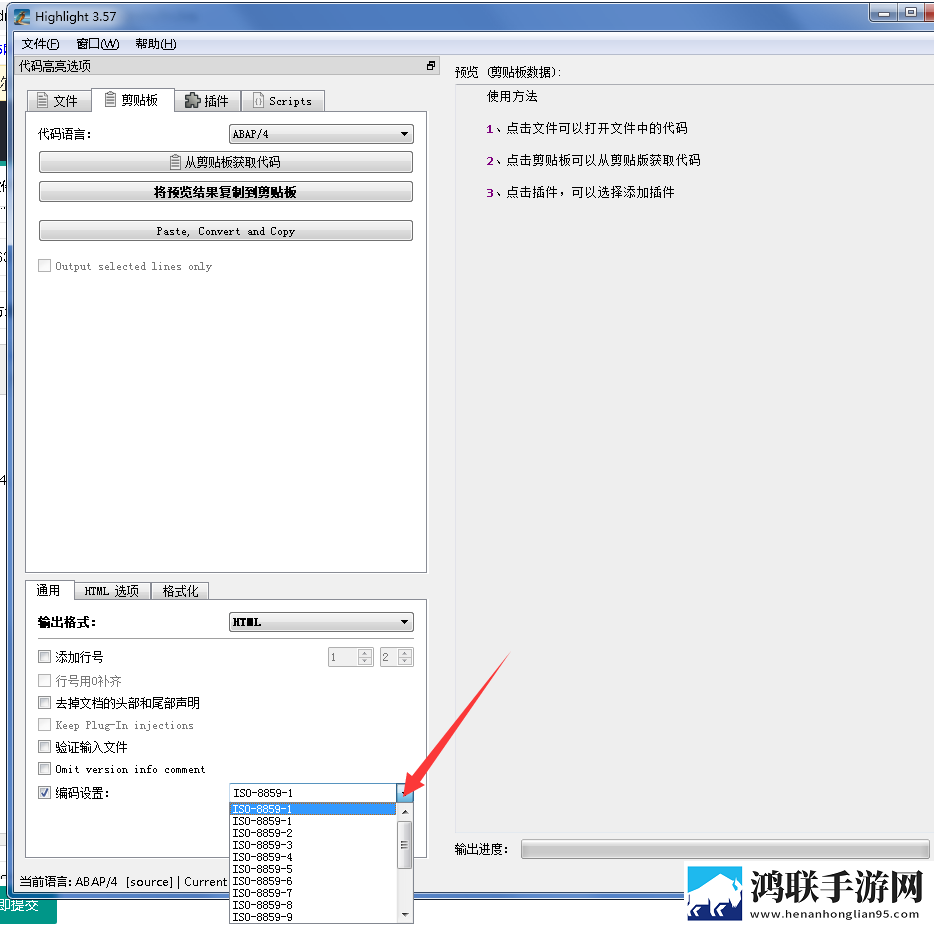Open the 代码语言 ABAP/4 dropdown
Image resolution: width=934 pixels, height=926 pixels.
321,134
